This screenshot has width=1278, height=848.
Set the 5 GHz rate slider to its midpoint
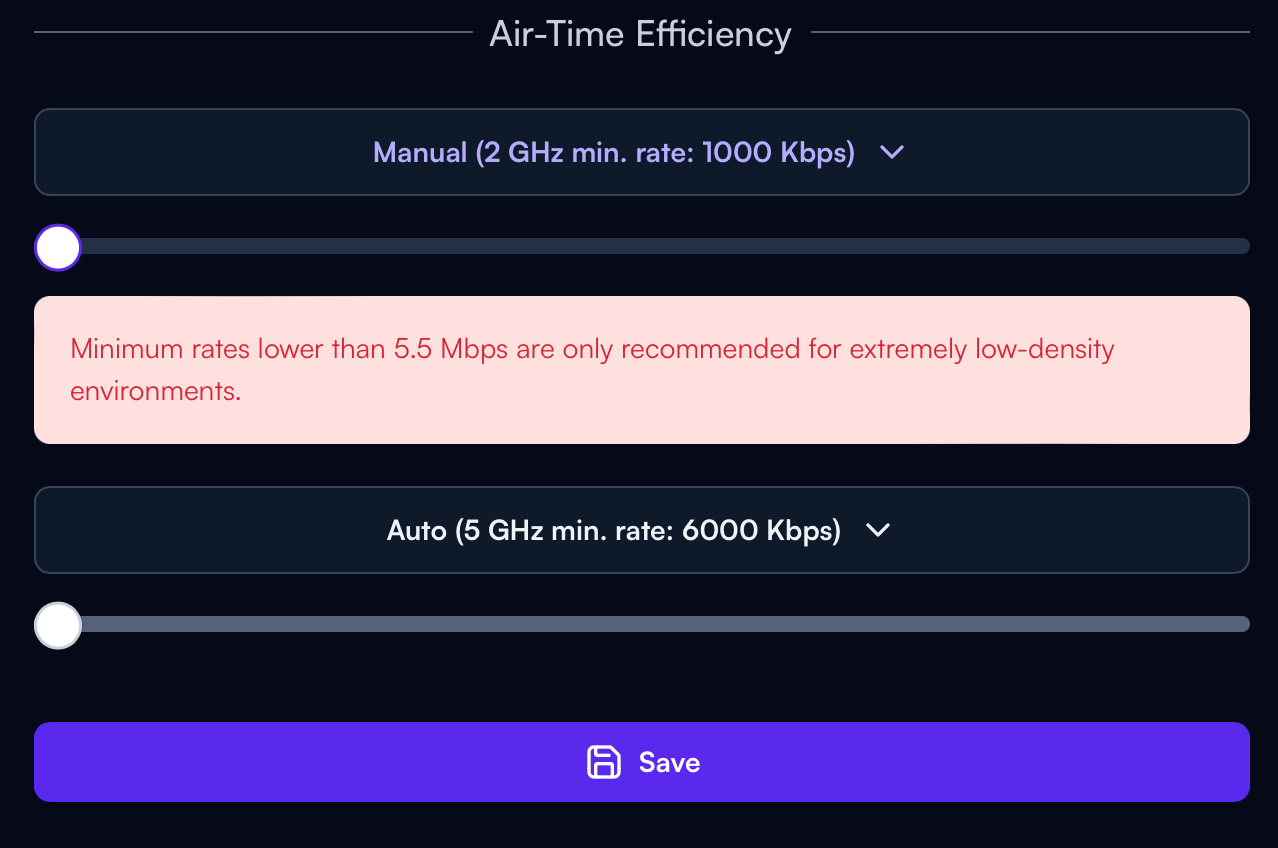click(x=642, y=624)
